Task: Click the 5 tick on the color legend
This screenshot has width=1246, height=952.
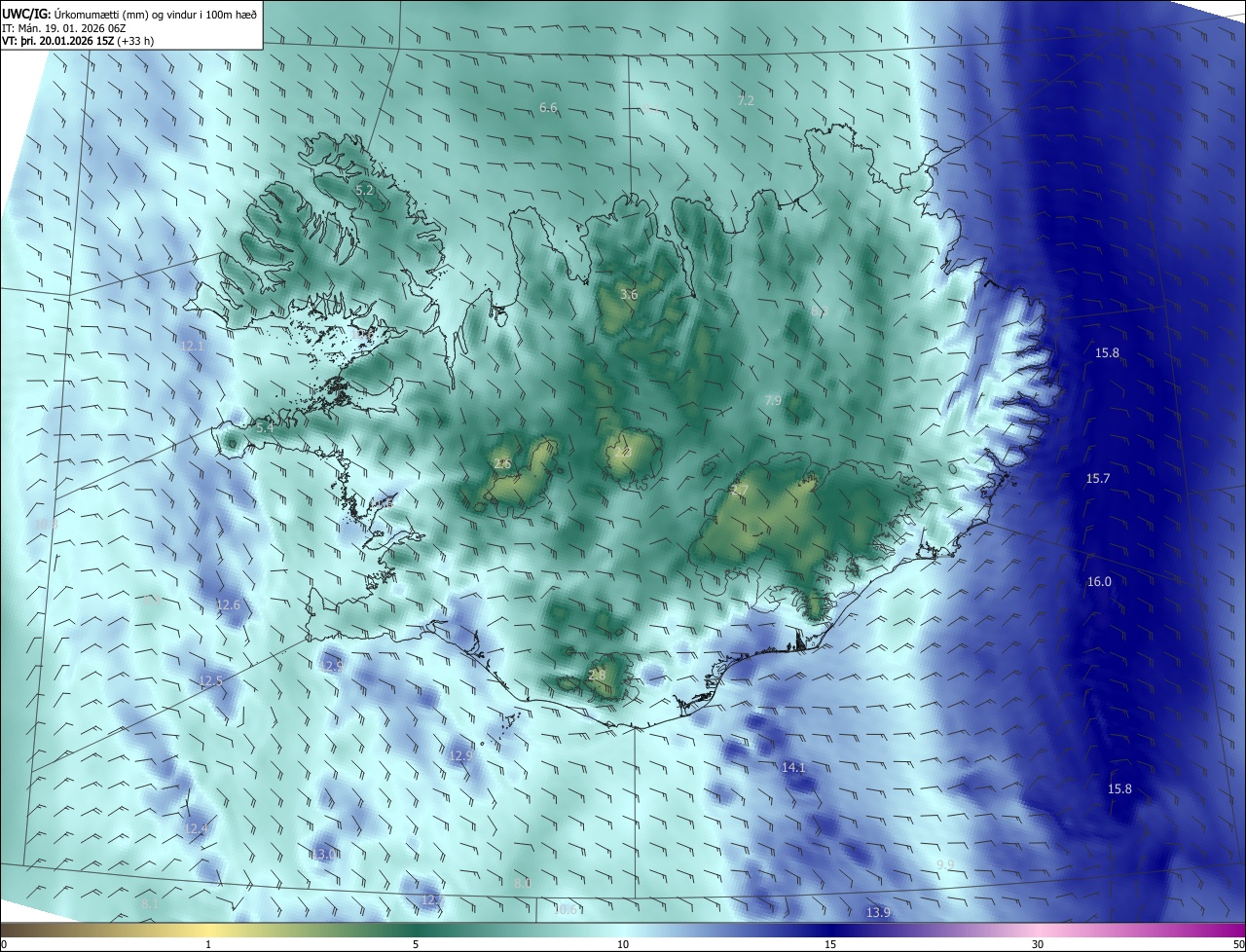Action: click(416, 944)
